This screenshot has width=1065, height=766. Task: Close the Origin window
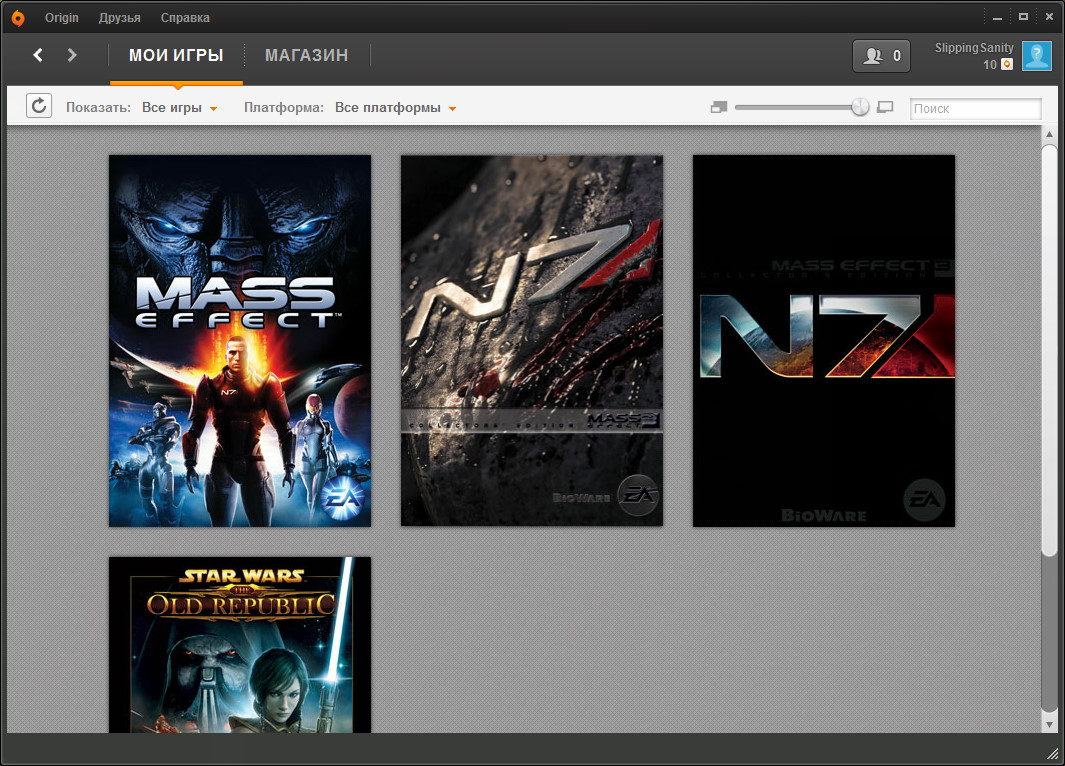(x=1049, y=17)
